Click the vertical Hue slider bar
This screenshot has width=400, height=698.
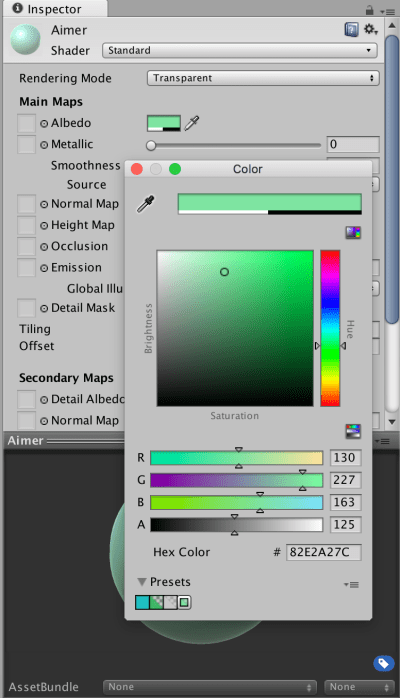click(330, 328)
